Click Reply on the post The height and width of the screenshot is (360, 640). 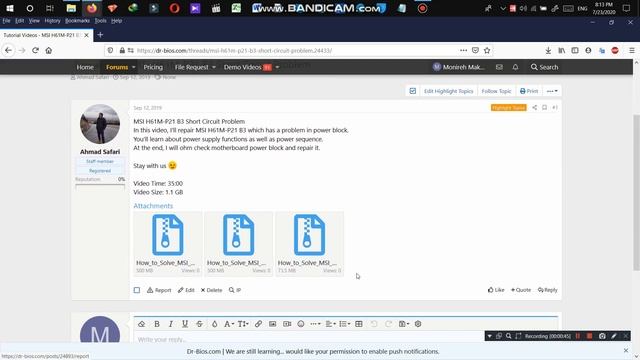(547, 290)
